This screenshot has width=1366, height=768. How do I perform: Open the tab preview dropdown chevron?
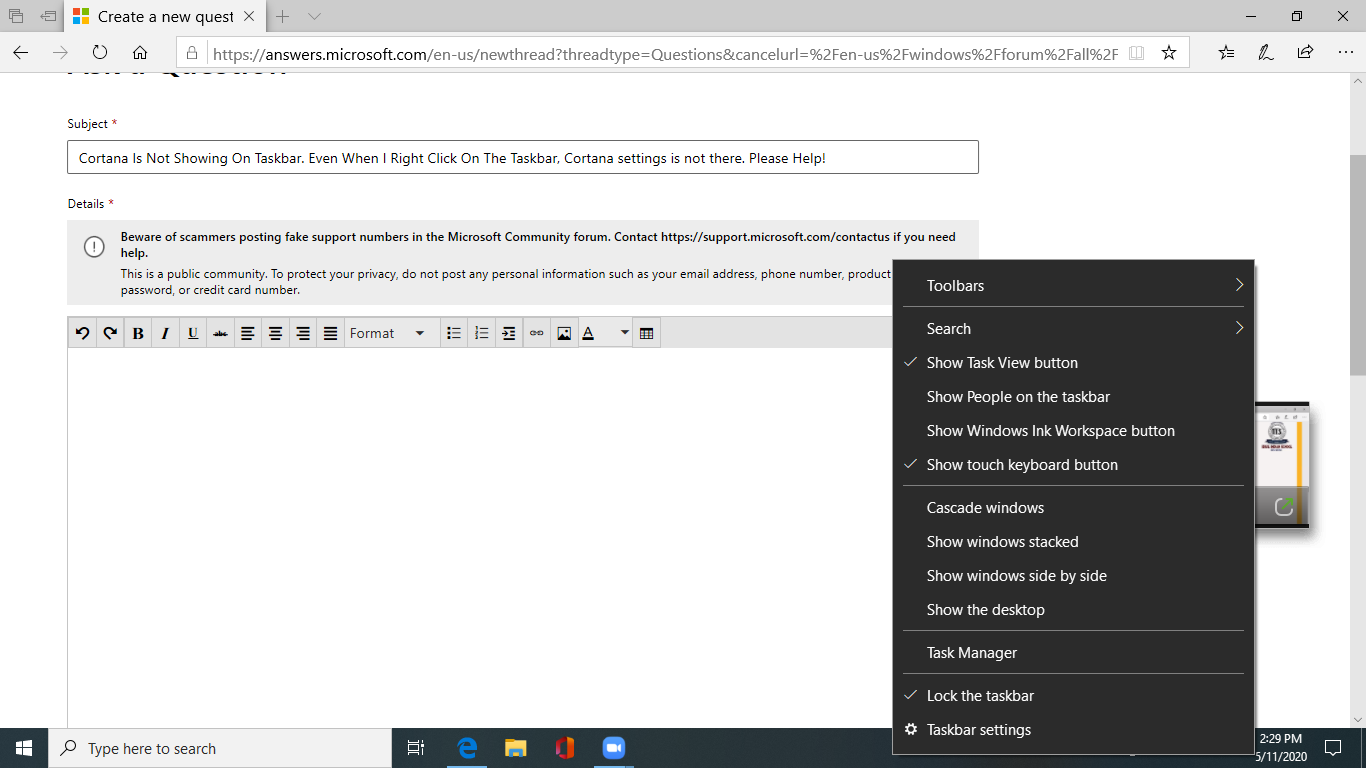click(314, 16)
